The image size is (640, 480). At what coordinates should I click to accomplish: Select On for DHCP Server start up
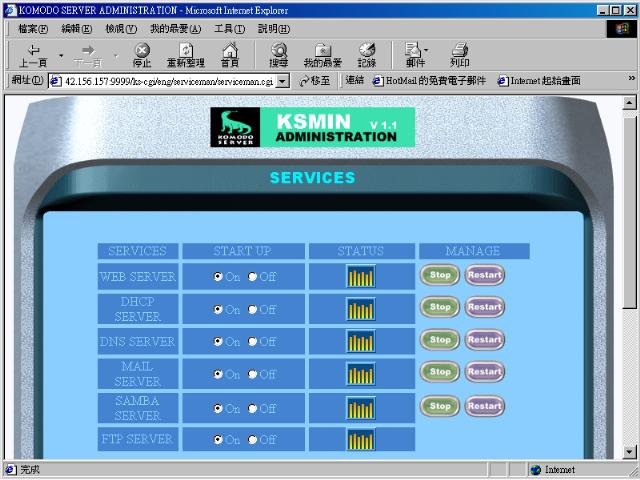tap(218, 310)
